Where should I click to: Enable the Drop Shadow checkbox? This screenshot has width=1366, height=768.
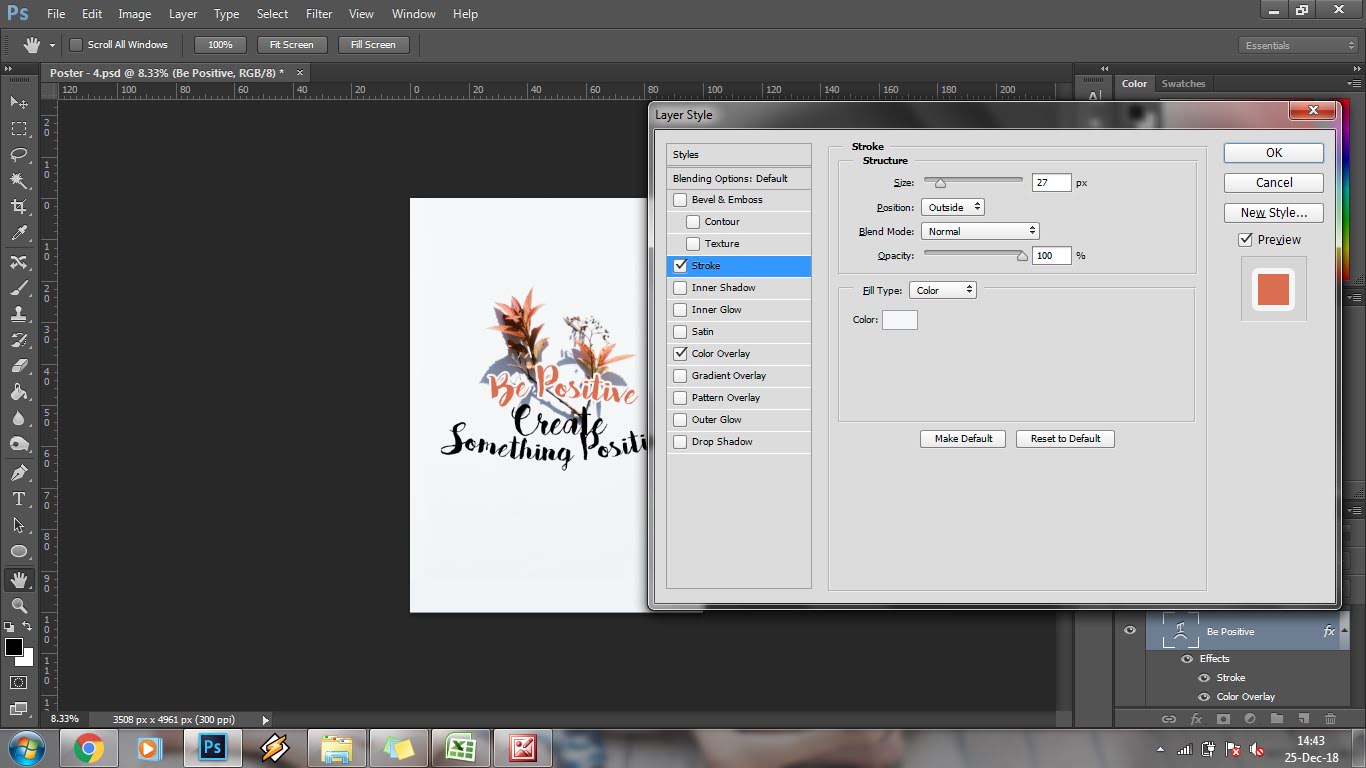(681, 442)
